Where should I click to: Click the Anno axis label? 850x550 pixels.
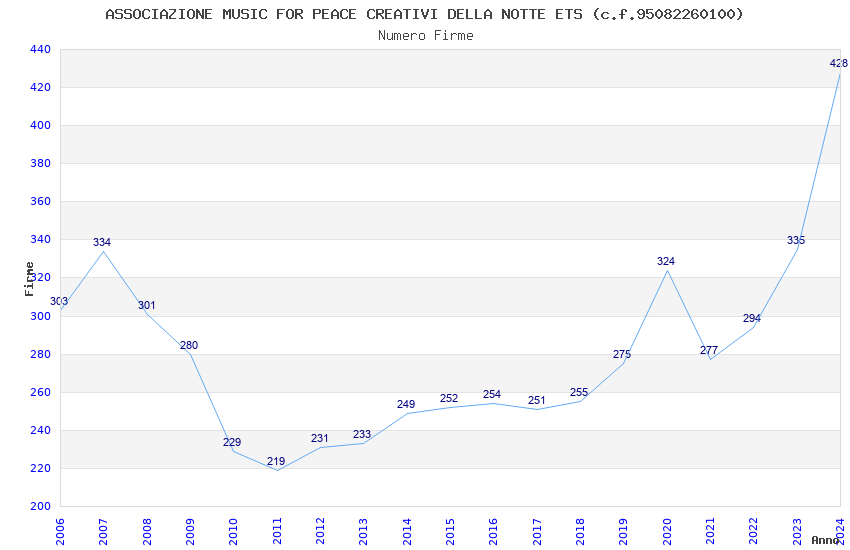825,540
